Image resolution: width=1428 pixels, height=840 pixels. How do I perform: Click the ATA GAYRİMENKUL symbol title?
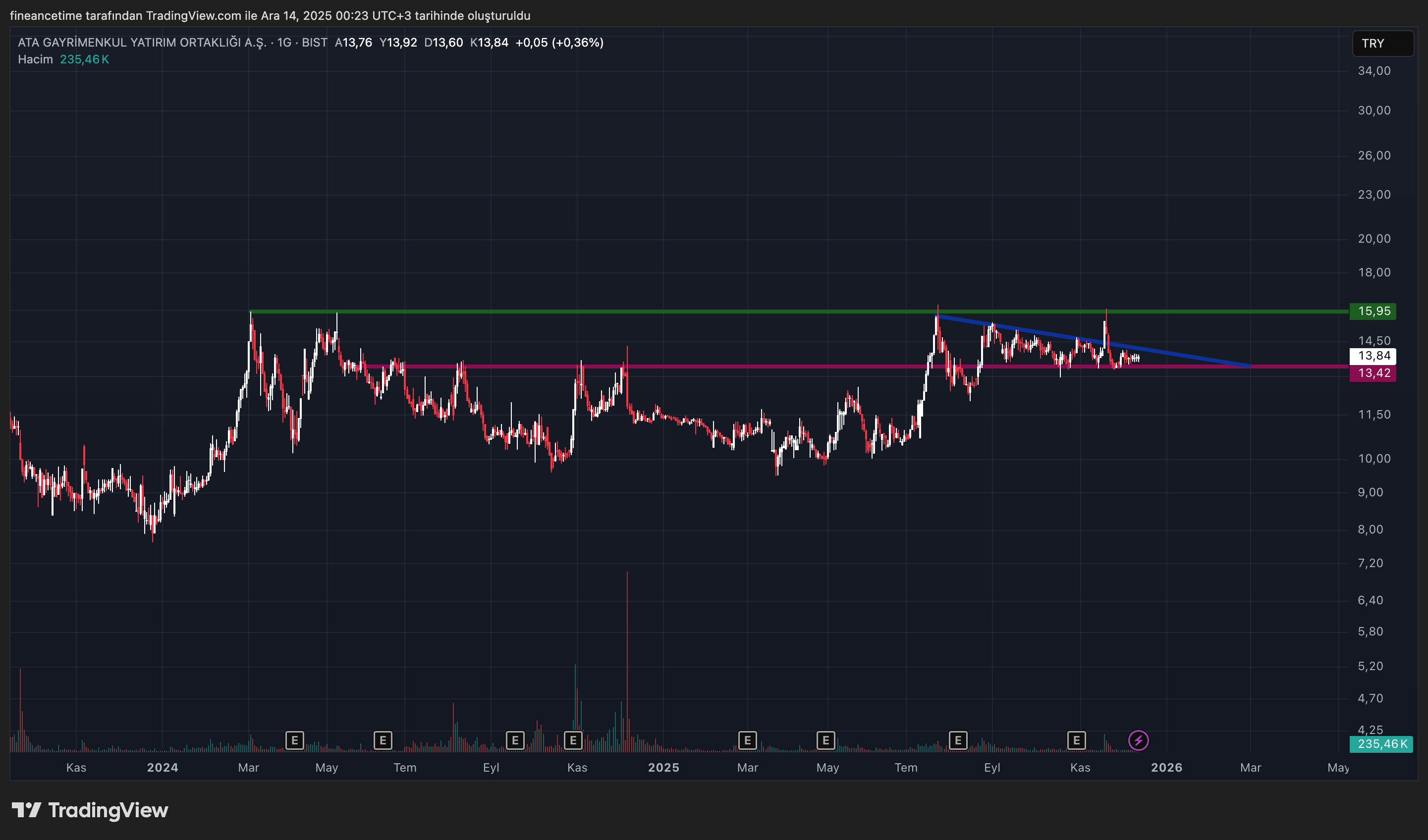click(142, 43)
